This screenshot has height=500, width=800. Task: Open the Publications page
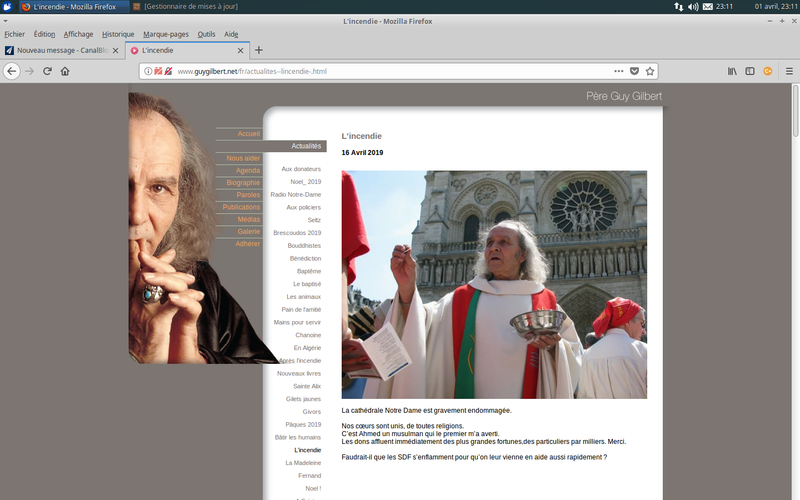pos(241,207)
